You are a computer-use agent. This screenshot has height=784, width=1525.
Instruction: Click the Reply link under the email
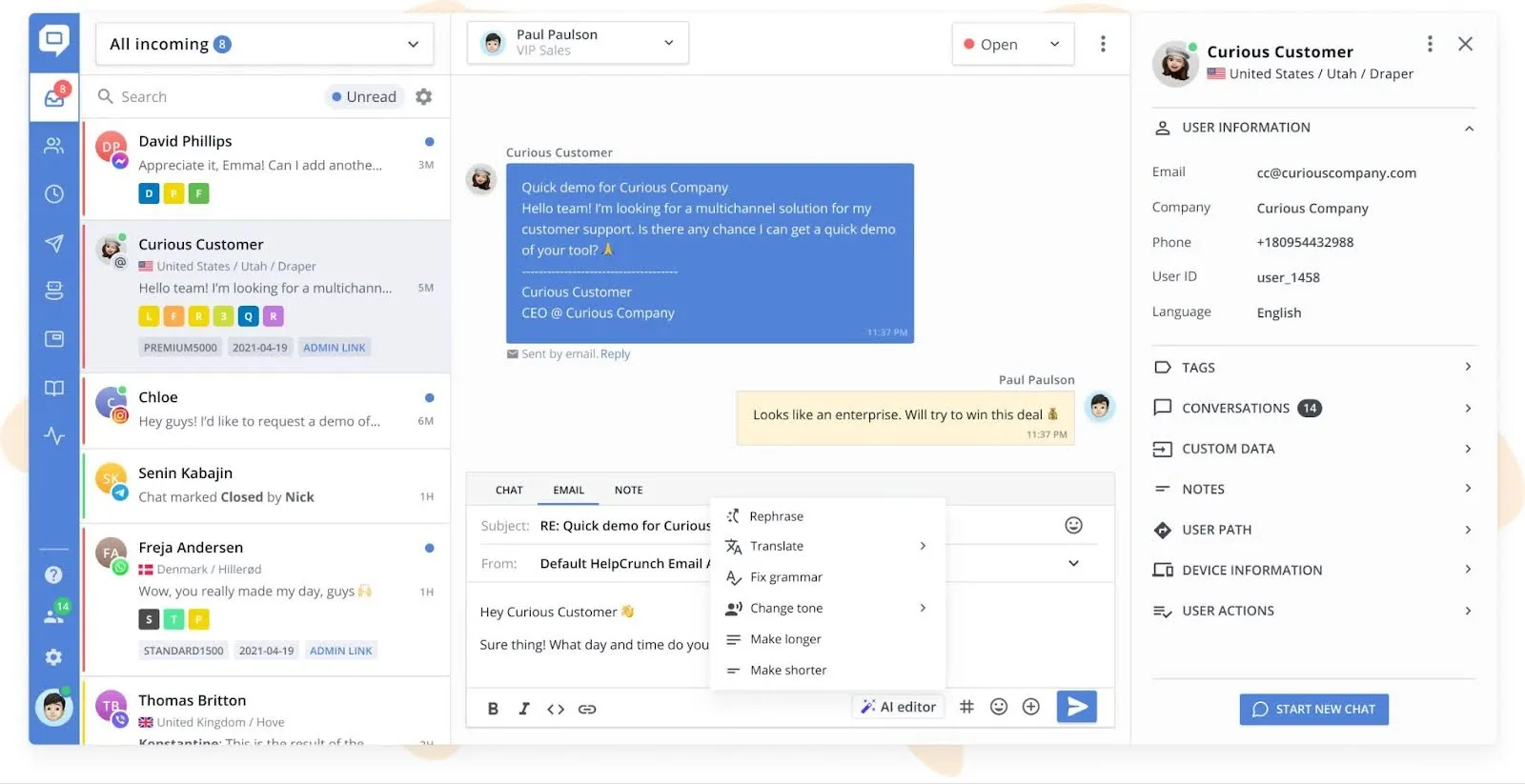coord(615,354)
